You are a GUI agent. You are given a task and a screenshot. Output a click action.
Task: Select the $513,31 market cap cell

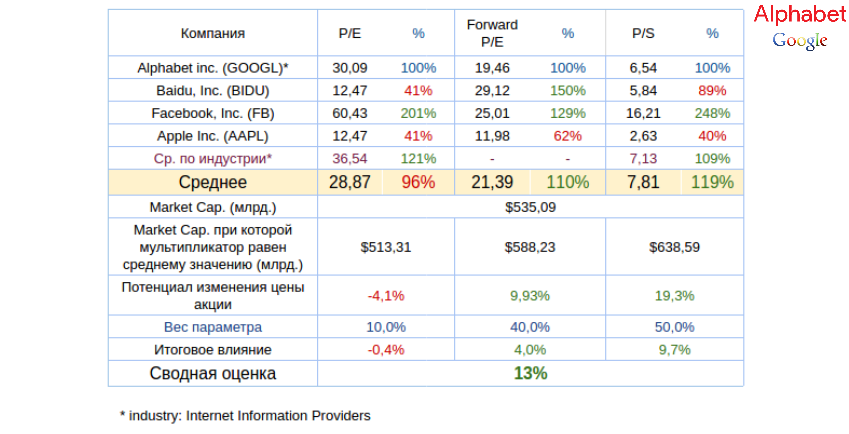pyautogui.click(x=385, y=247)
